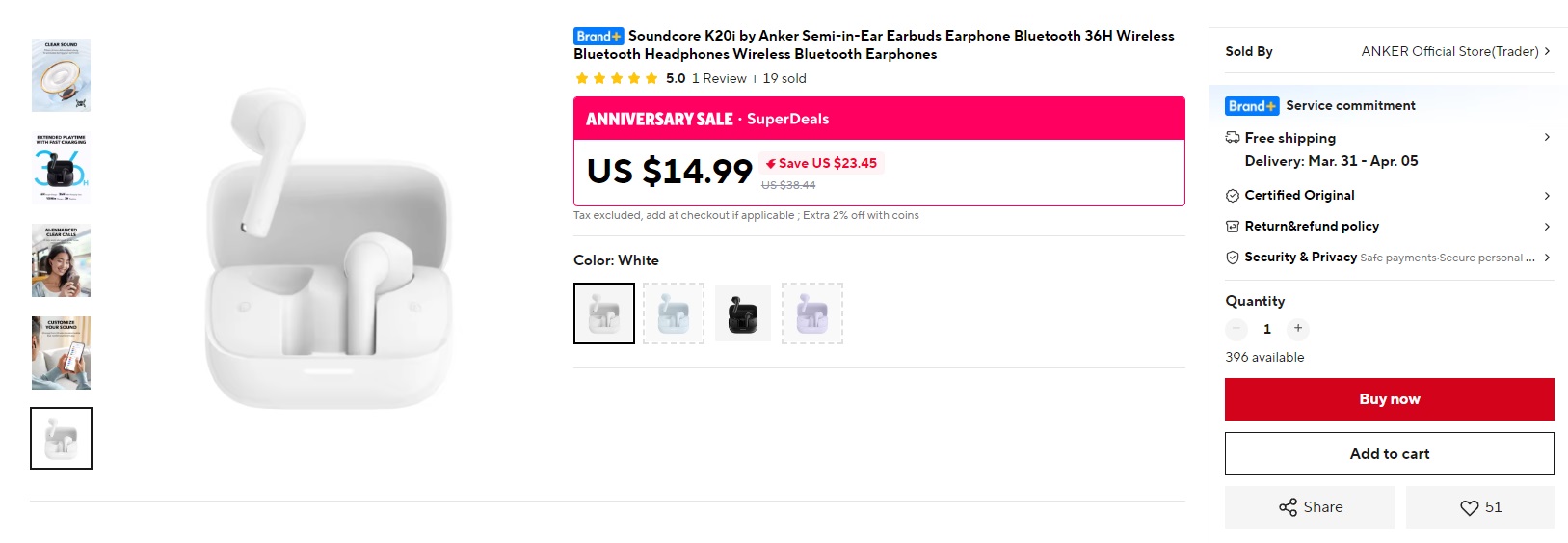1568x543 pixels.
Task: Click the Return&refund policy icon
Action: 1233,227
